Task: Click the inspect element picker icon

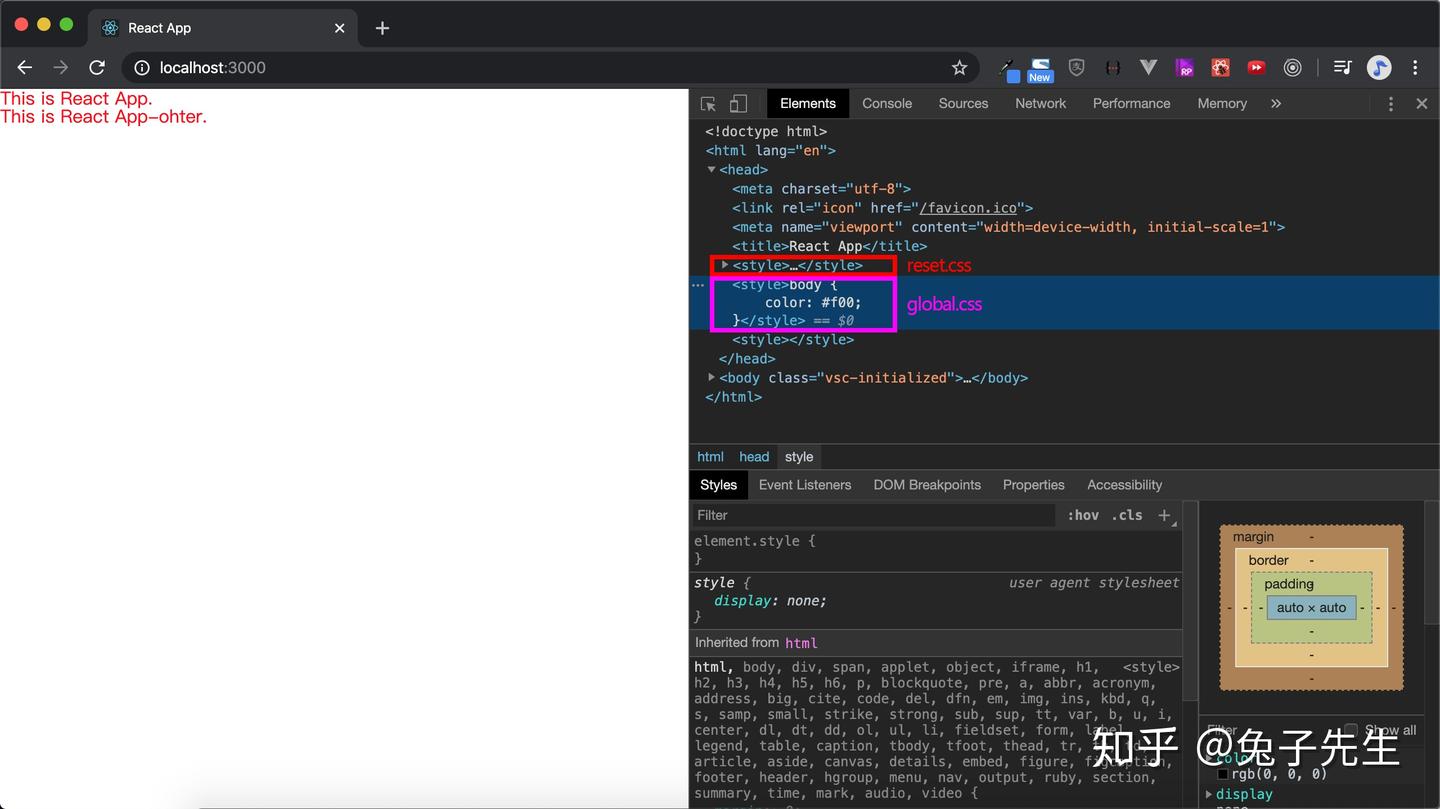Action: click(x=708, y=104)
